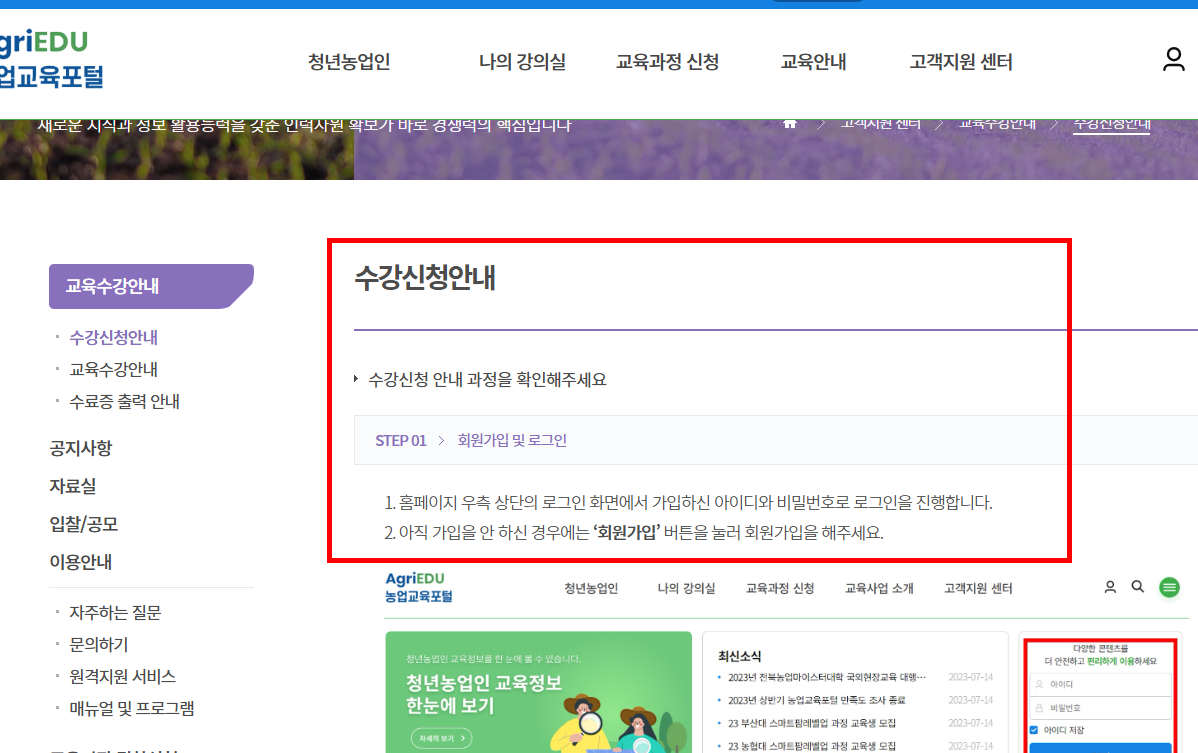Select 고객지원 센터 in the navigation bar
1198x753 pixels.
click(960, 61)
